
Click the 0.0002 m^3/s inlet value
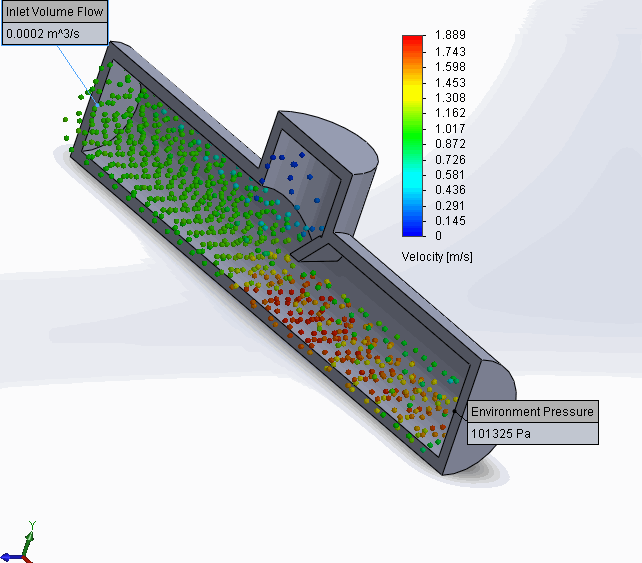pos(54,34)
